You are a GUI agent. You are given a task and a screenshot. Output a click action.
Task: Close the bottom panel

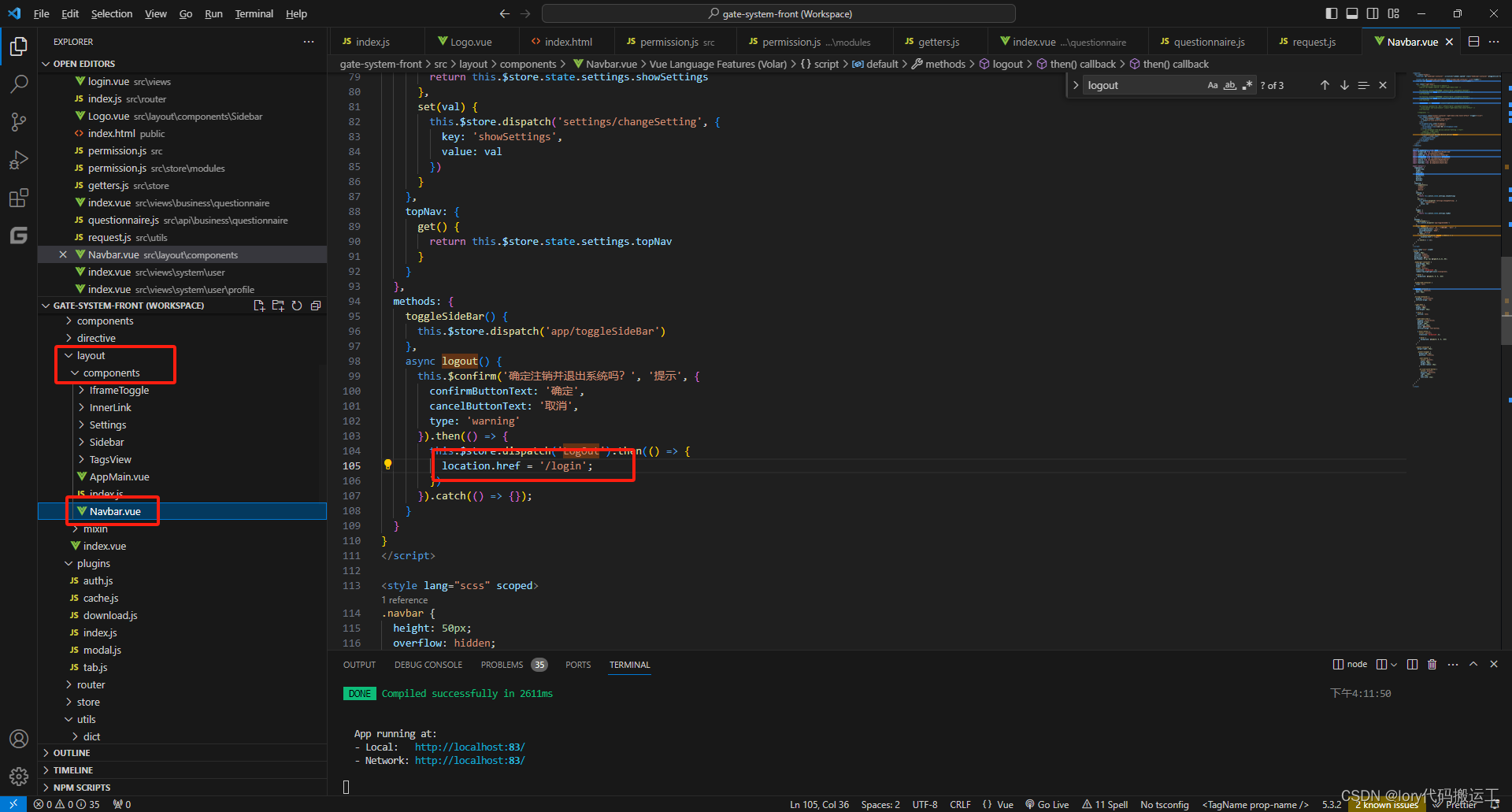pyautogui.click(x=1494, y=664)
